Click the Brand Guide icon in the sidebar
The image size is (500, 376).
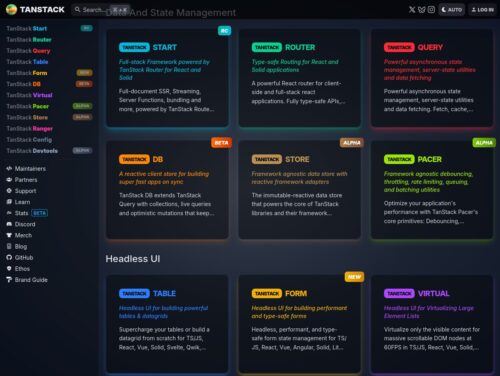[9, 280]
